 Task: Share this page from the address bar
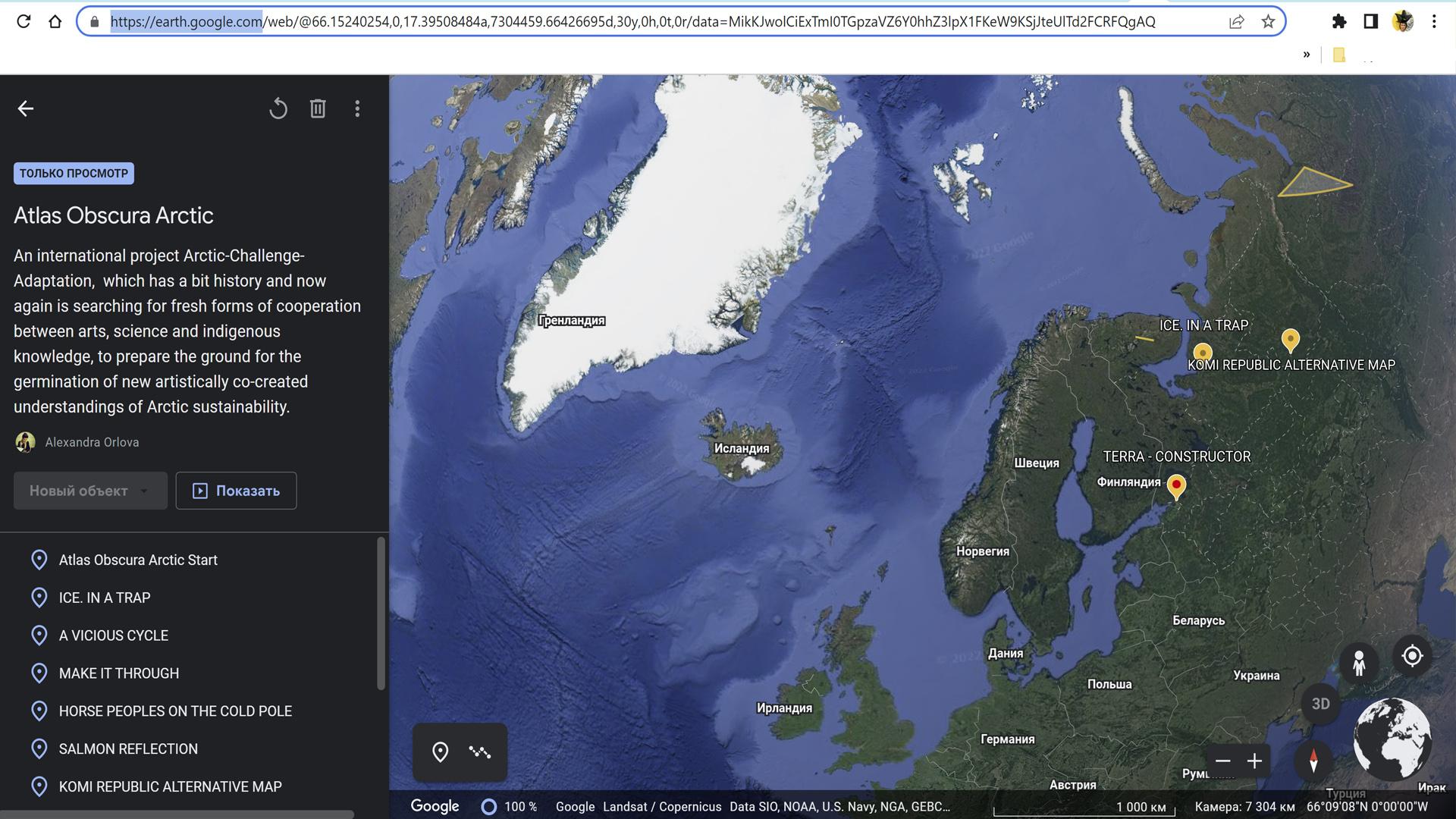(x=1237, y=22)
